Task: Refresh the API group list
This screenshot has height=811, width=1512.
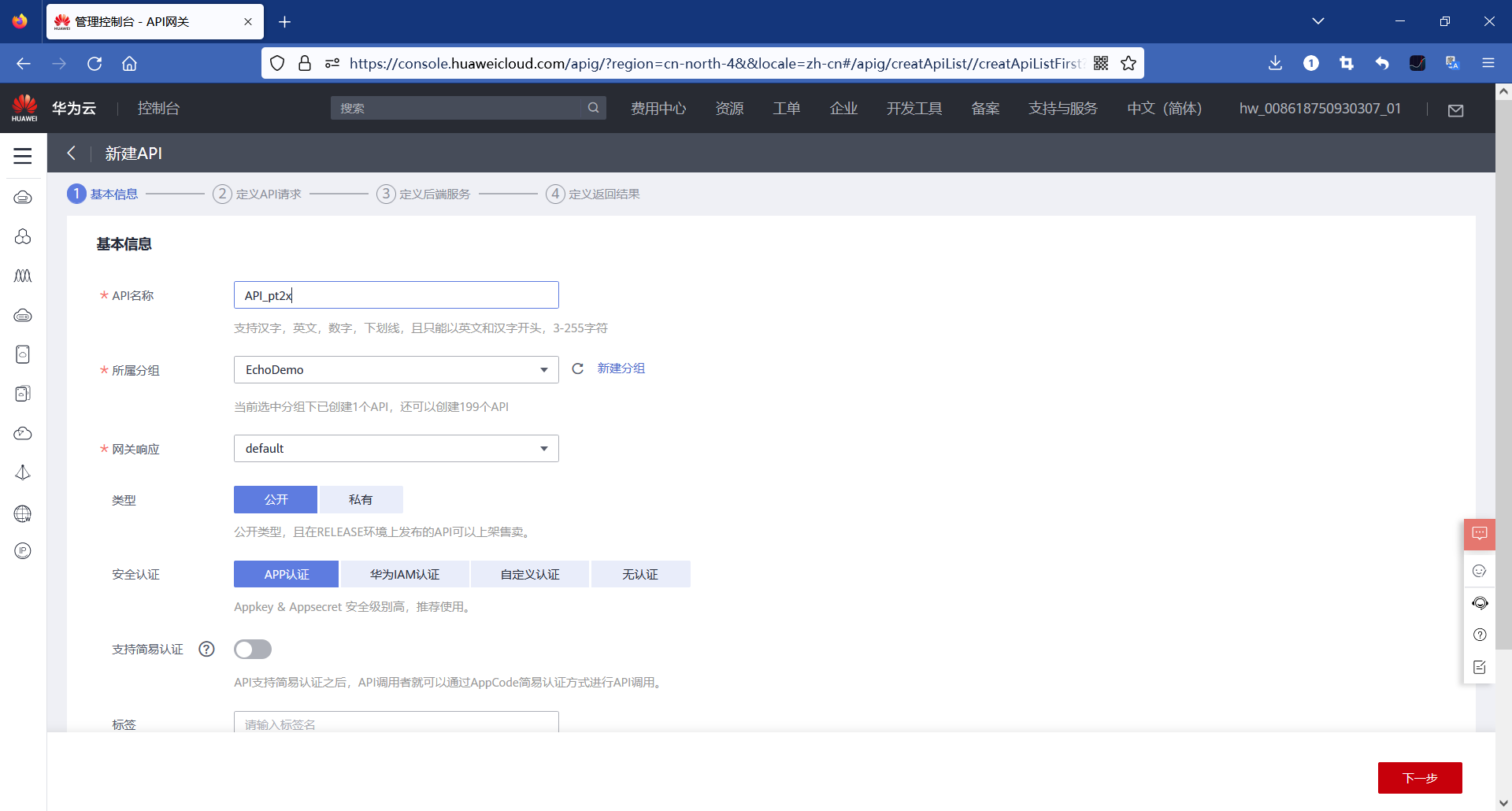Action: click(x=578, y=368)
